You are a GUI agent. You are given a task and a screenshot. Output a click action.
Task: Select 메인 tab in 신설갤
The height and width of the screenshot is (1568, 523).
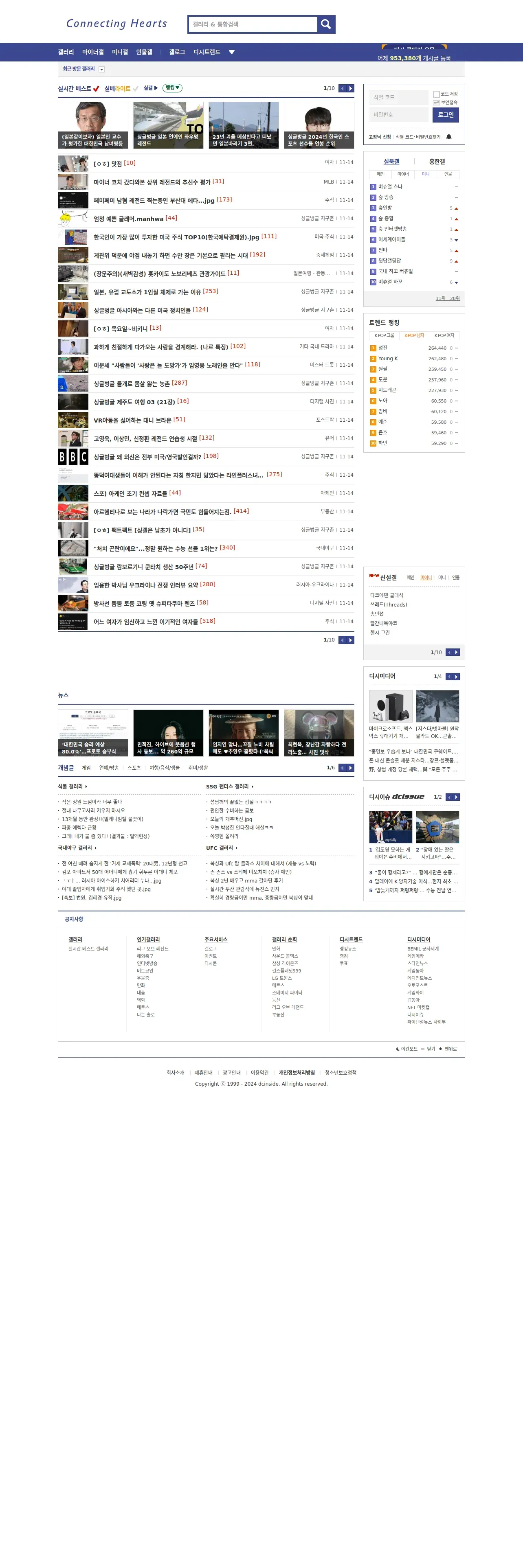click(x=410, y=578)
